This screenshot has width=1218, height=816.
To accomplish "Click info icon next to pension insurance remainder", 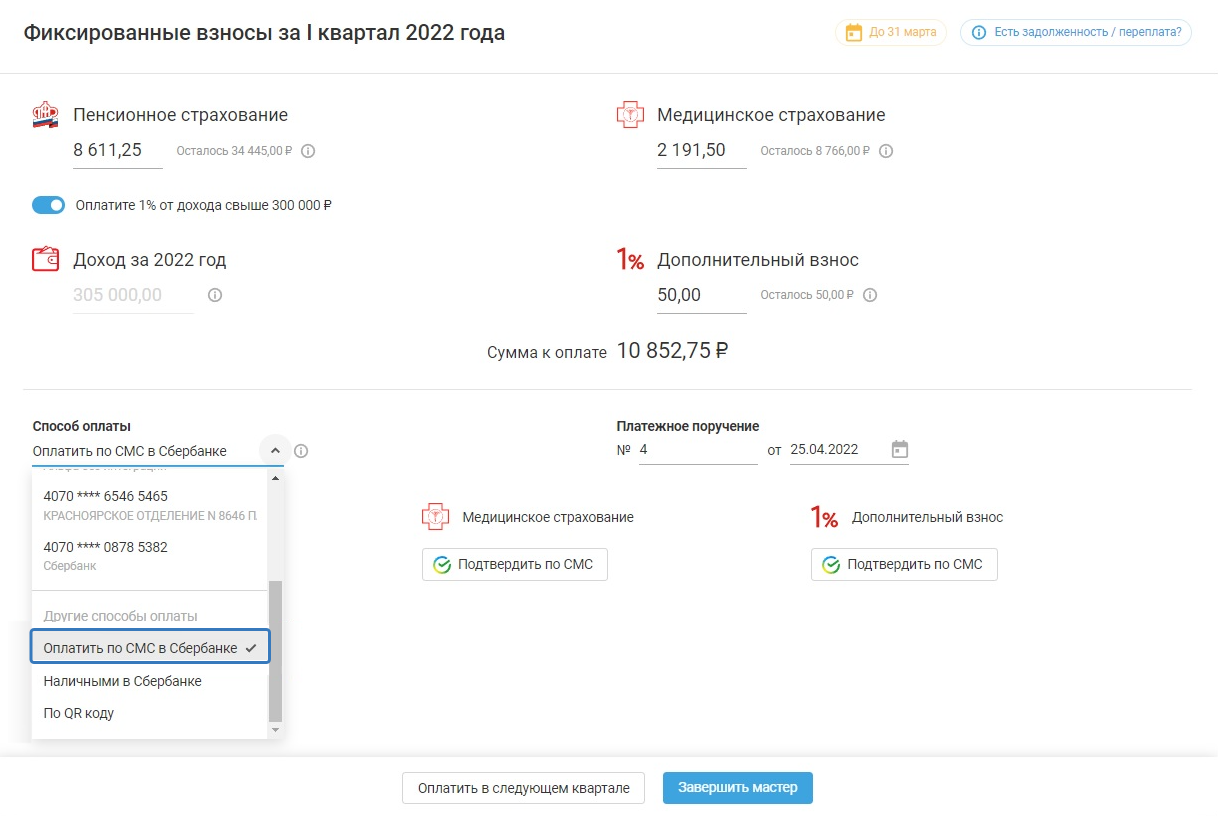I will point(308,152).
